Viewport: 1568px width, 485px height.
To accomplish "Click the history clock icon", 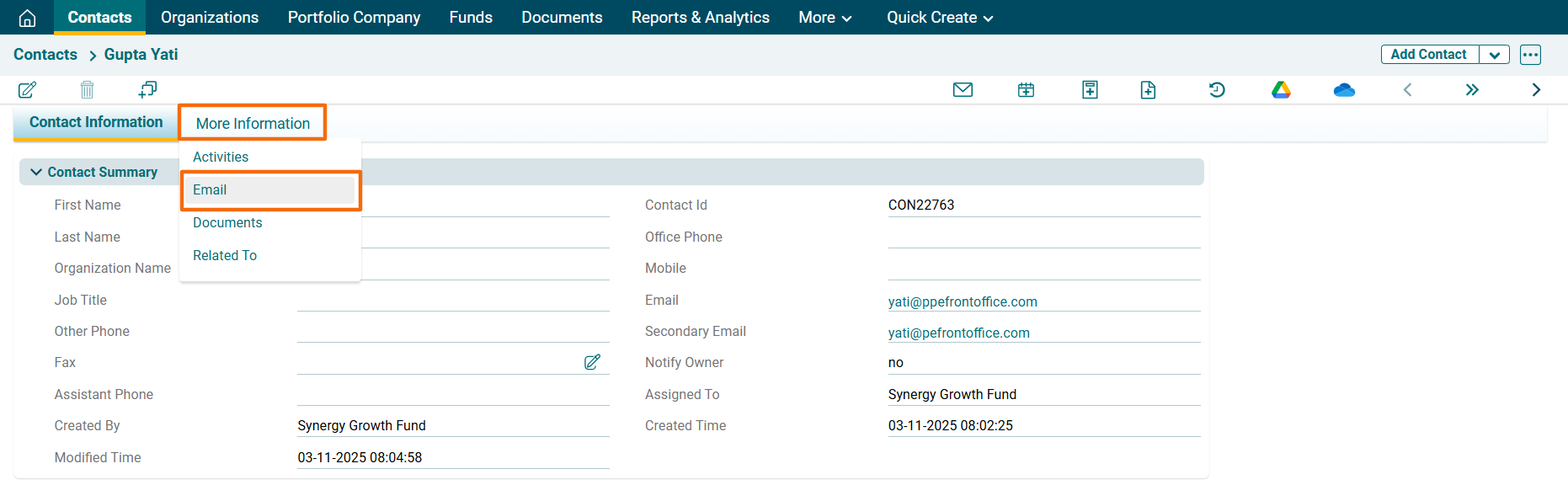I will (x=1217, y=90).
